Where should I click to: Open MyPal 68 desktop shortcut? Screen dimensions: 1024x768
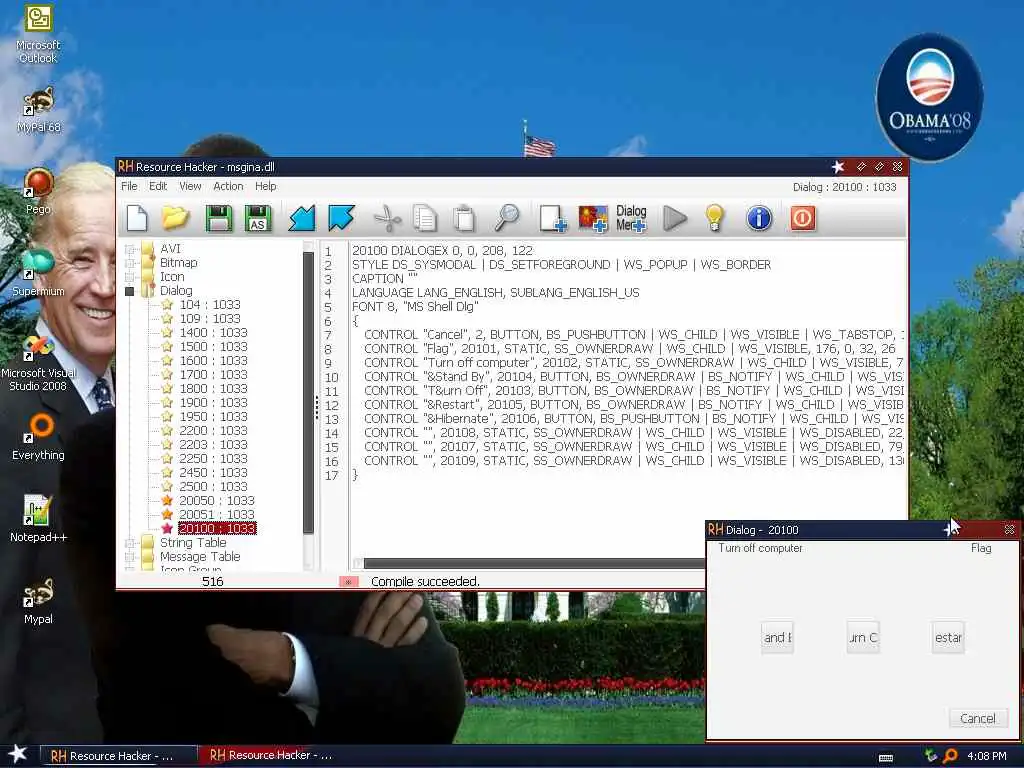coord(39,110)
